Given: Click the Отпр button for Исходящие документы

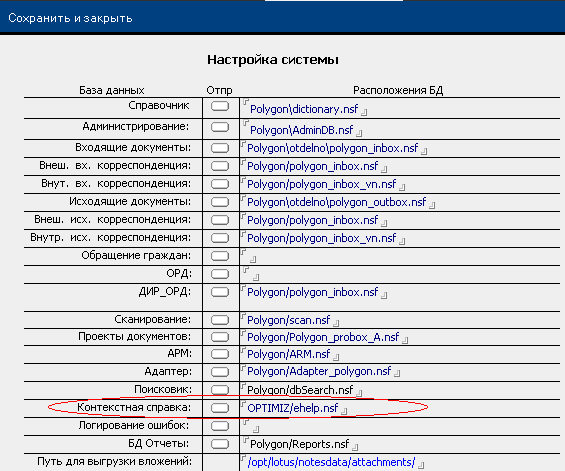Looking at the screenshot, I should 220,202.
